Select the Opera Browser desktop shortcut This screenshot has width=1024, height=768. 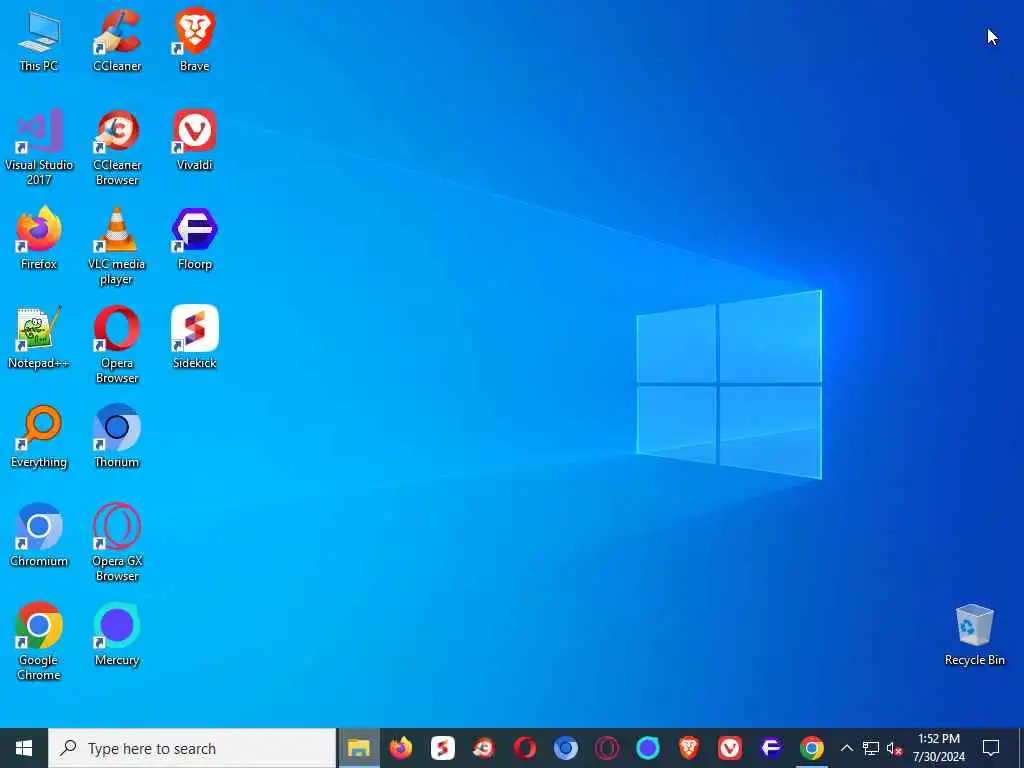click(x=117, y=345)
